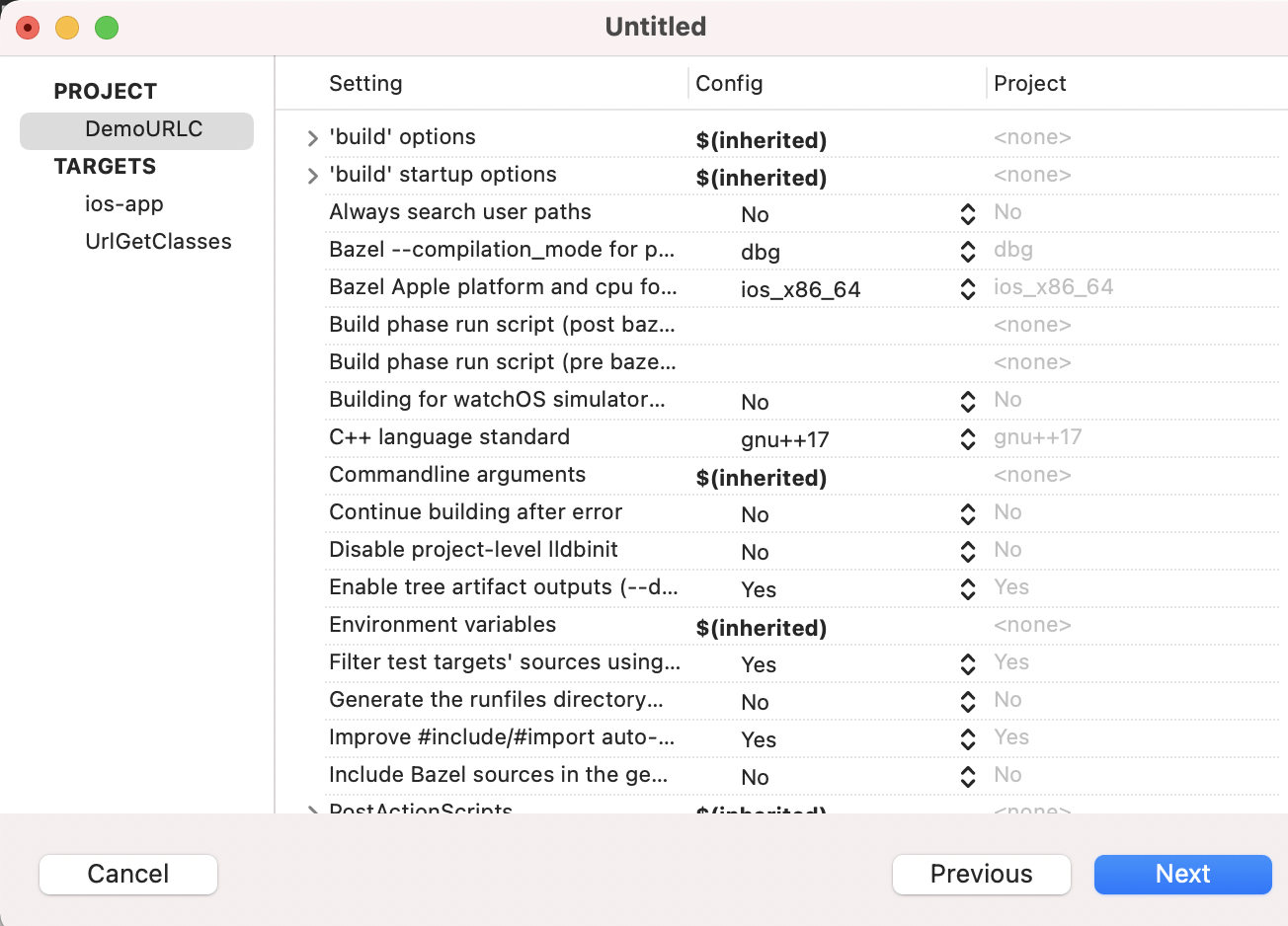Expand the PostActionScripts row
Screen dimensions: 1288x926
coord(311,808)
